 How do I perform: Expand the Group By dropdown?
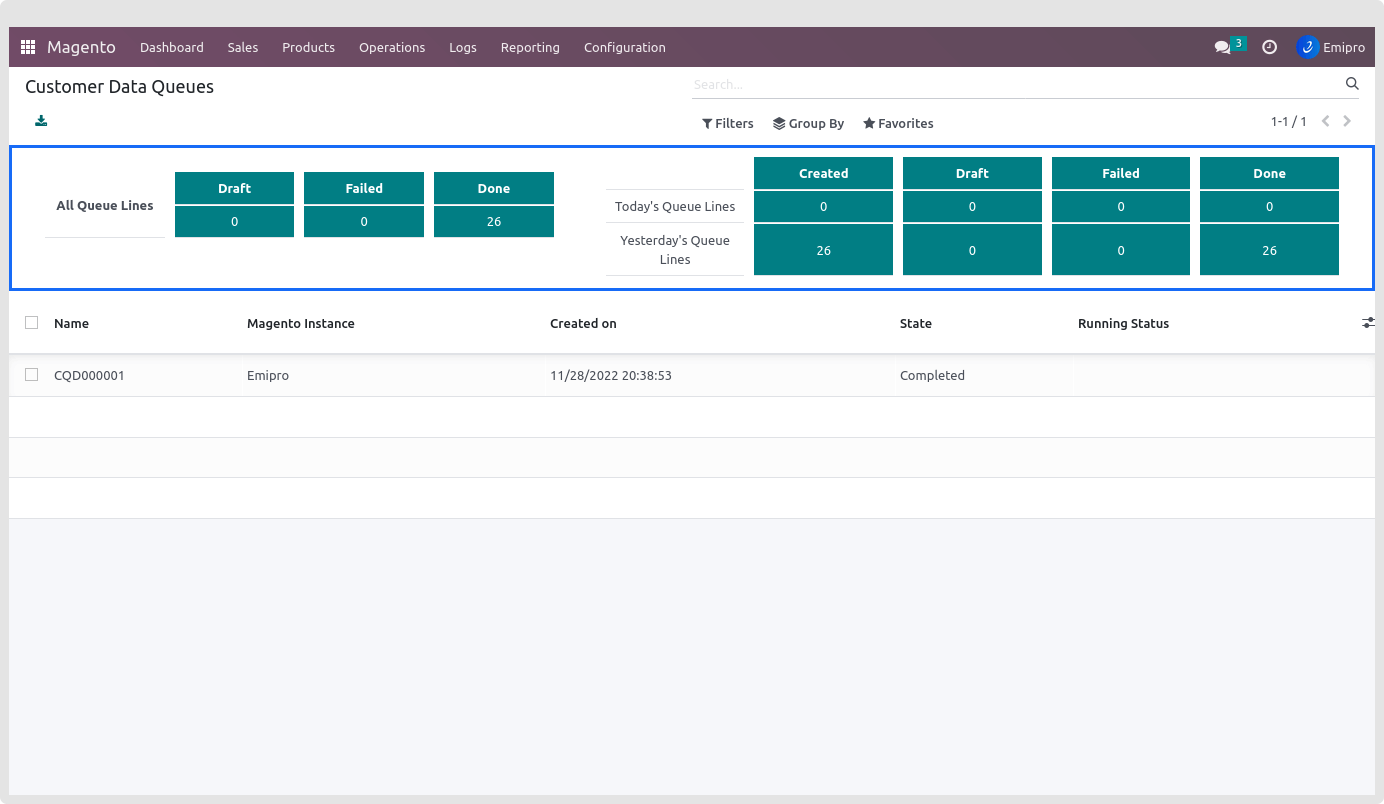coord(808,123)
